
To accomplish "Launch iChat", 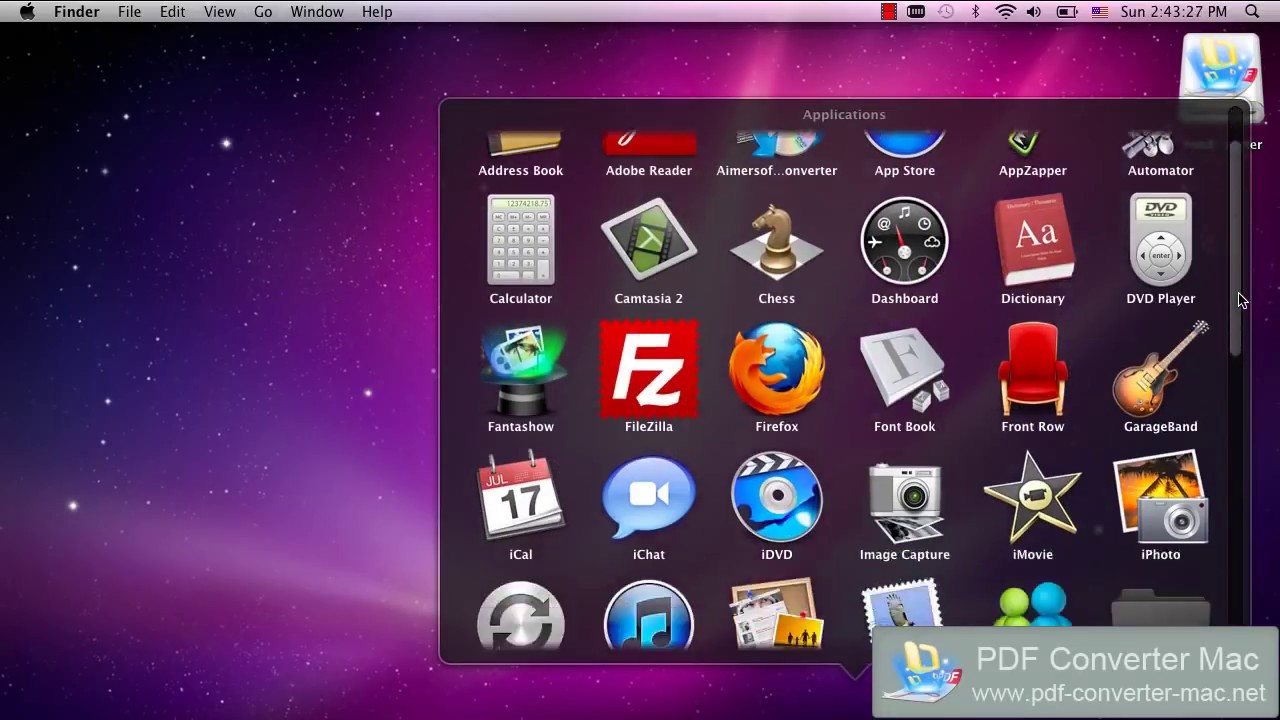I will 649,497.
